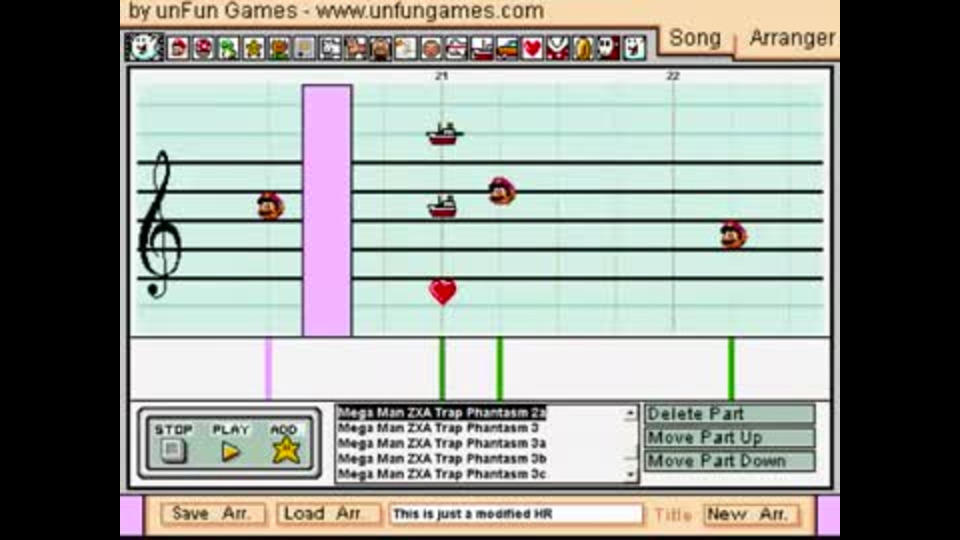Click the large current-instrument Boo icon

[x=144, y=47]
